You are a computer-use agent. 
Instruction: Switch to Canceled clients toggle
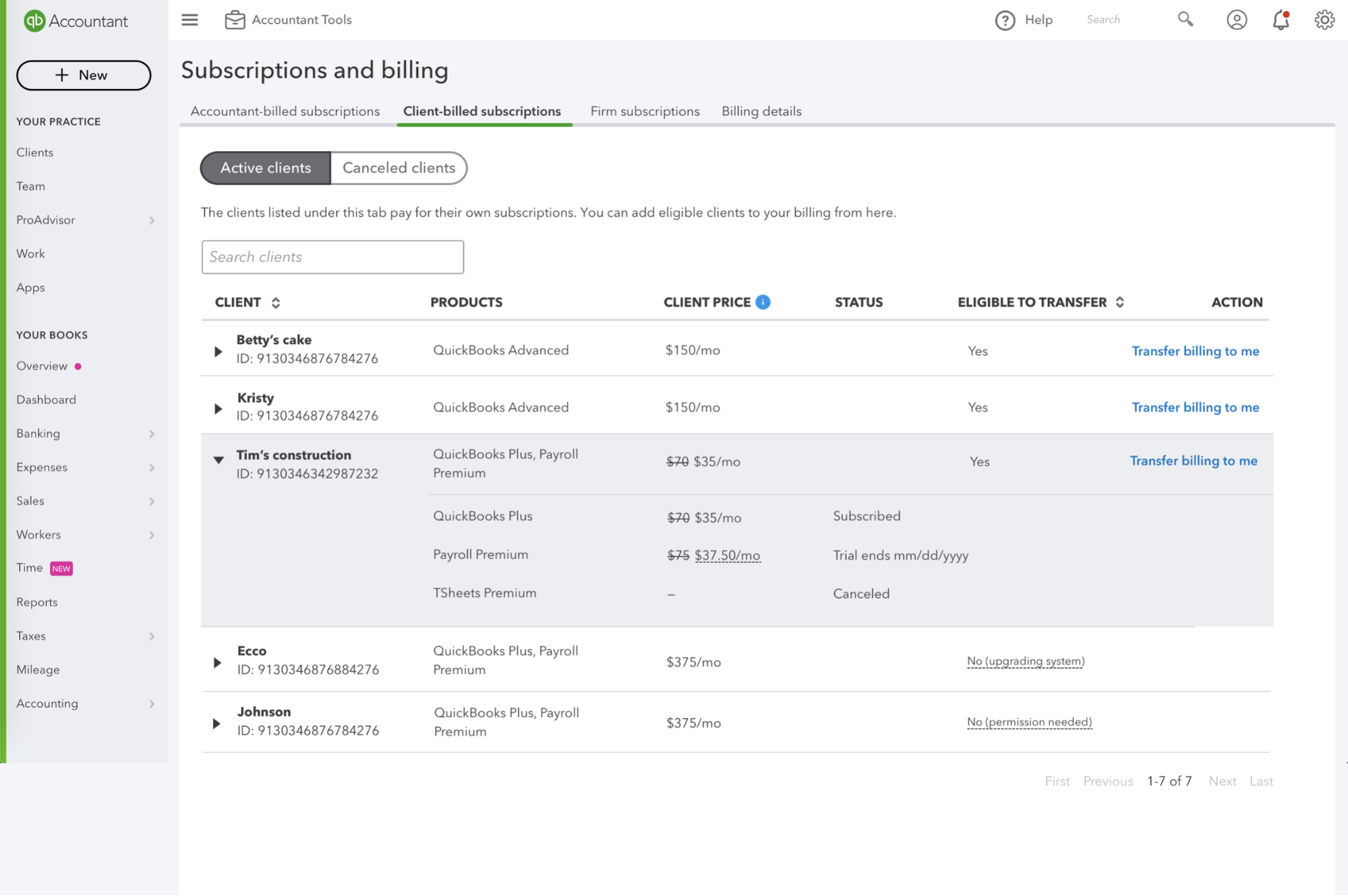pos(399,168)
